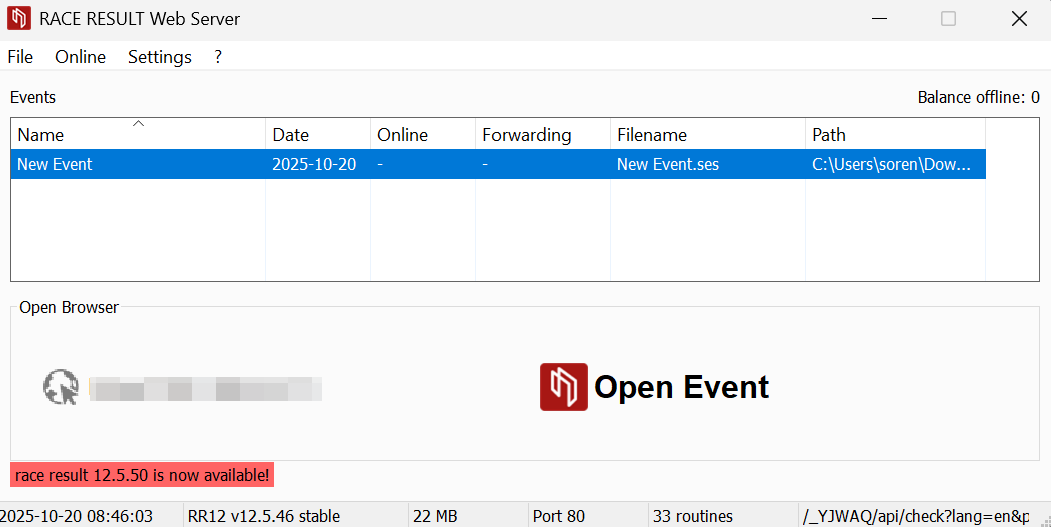Click the status bar timestamp 2025-10-20 08:46:03
This screenshot has width=1051, height=527.
(76, 516)
